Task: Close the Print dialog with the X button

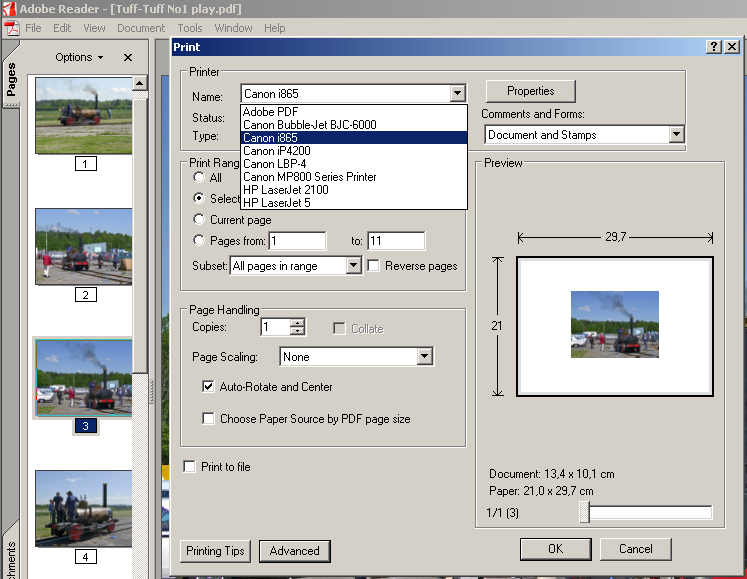Action: point(732,47)
